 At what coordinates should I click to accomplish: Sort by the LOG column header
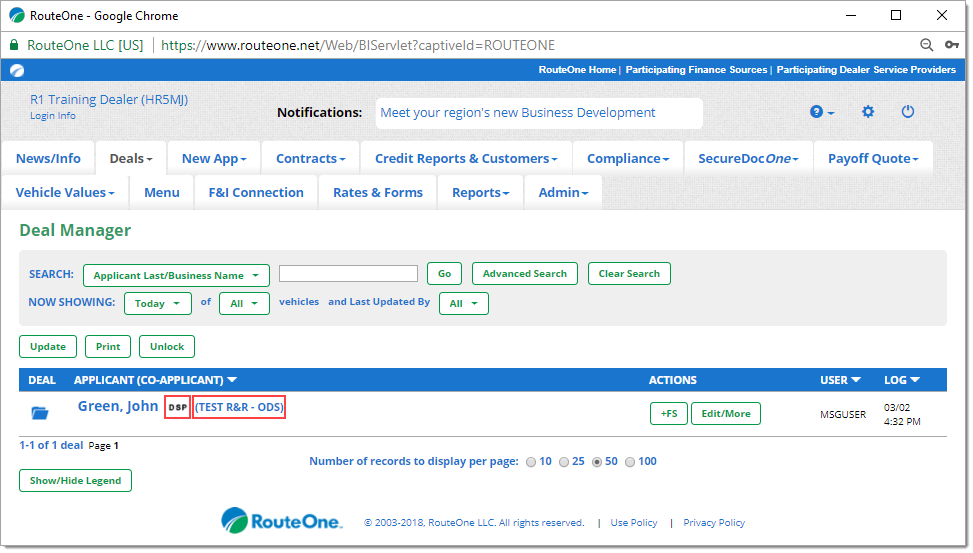click(x=902, y=380)
